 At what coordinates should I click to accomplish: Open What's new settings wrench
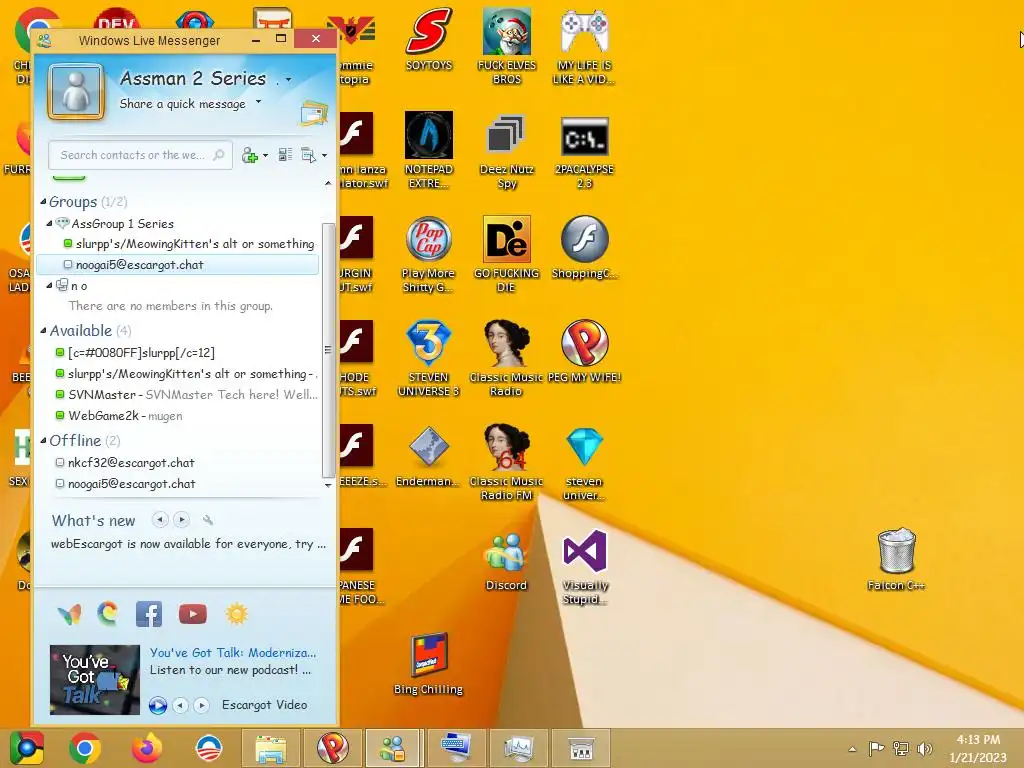tap(208, 520)
